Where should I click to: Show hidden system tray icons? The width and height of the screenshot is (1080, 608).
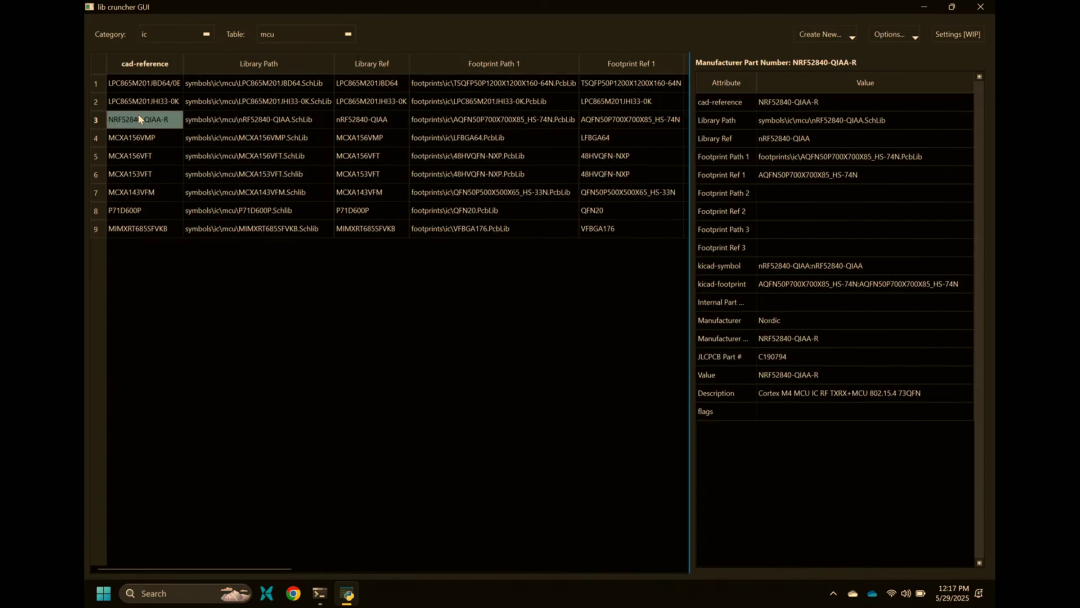point(833,594)
